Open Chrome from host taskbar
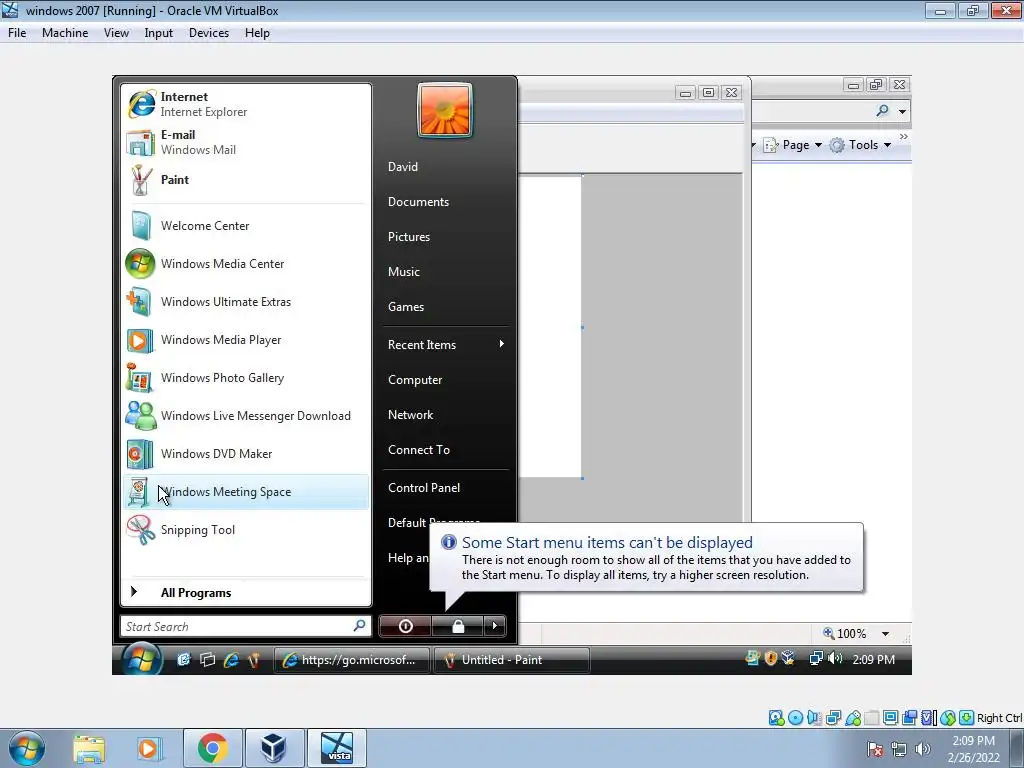This screenshot has width=1024, height=768. pos(213,748)
